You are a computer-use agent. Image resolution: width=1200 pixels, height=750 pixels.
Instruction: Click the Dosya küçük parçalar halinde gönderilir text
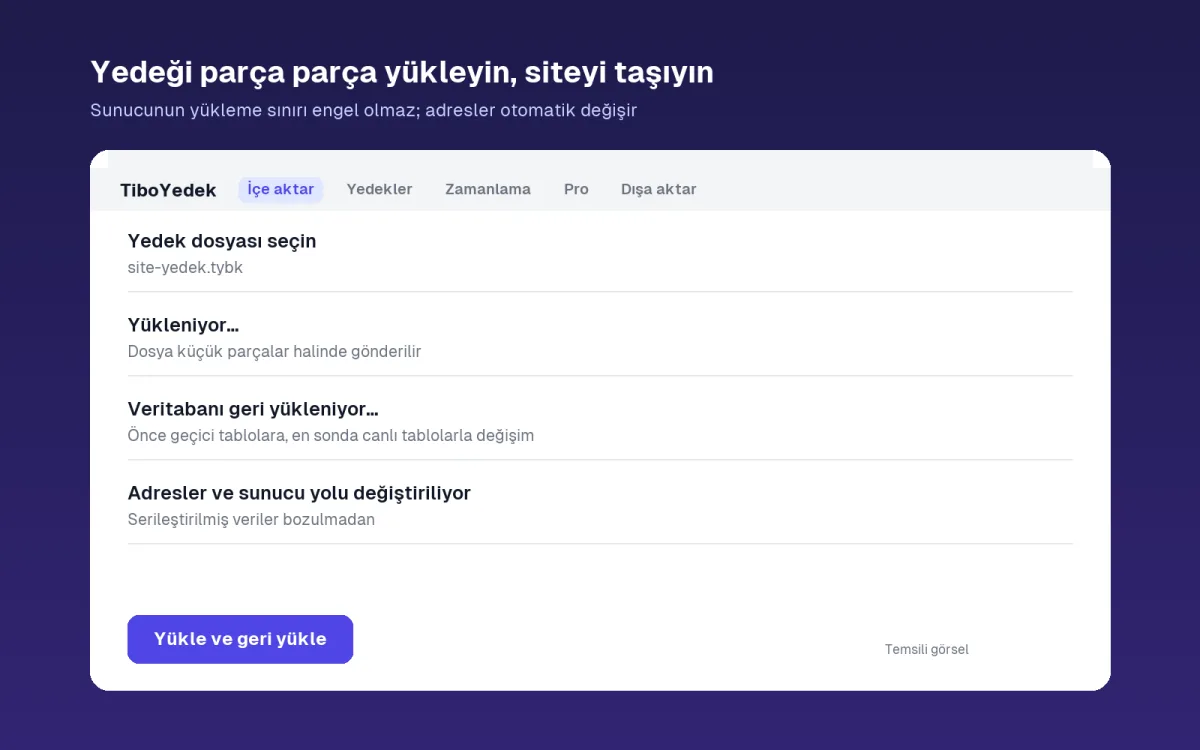[x=274, y=352]
